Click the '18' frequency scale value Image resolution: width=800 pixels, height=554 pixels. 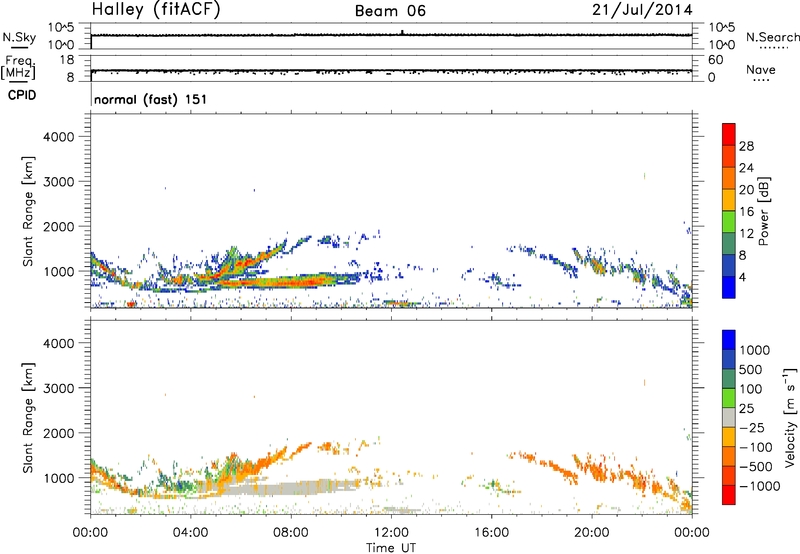coord(66,60)
